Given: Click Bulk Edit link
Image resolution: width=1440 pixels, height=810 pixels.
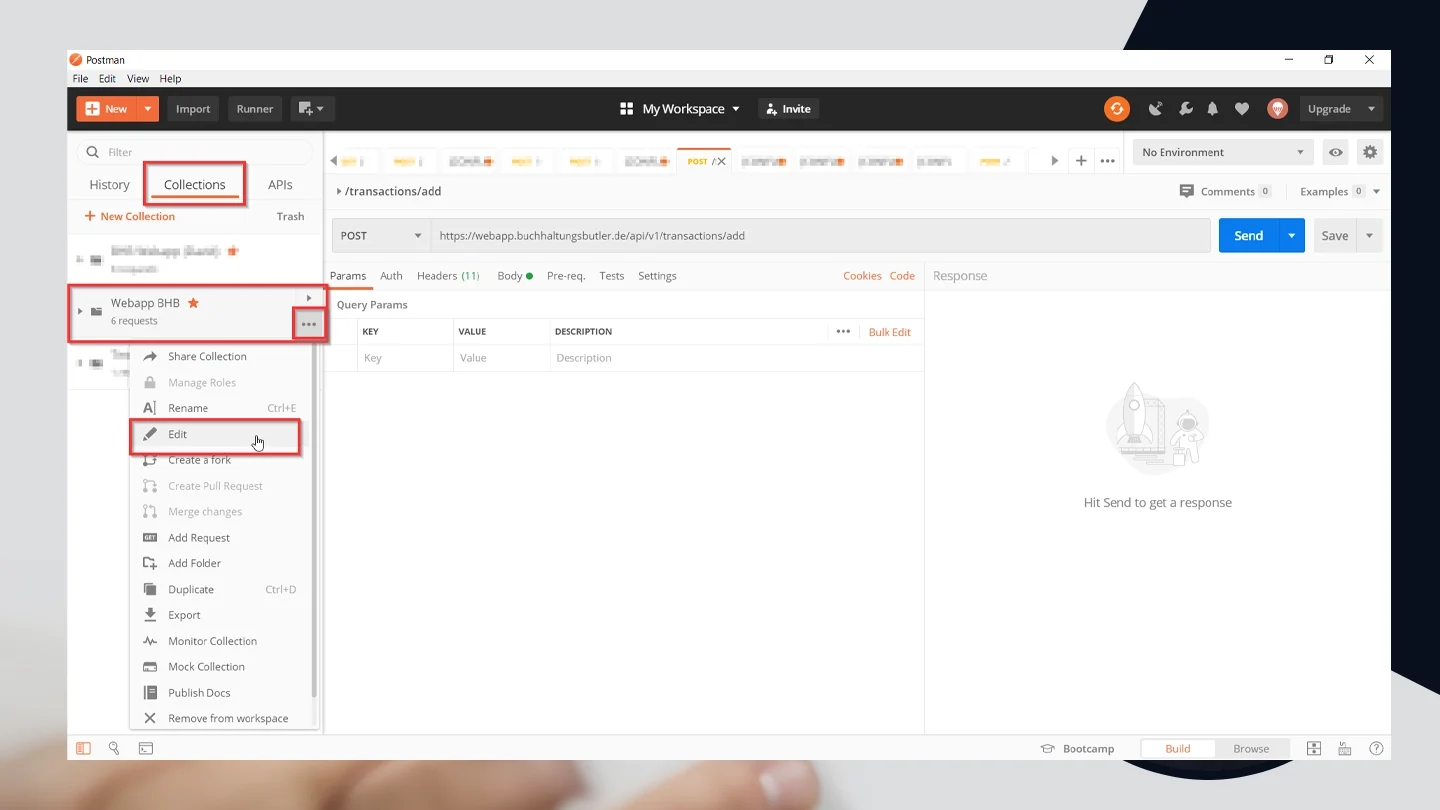Looking at the screenshot, I should click(x=889, y=332).
